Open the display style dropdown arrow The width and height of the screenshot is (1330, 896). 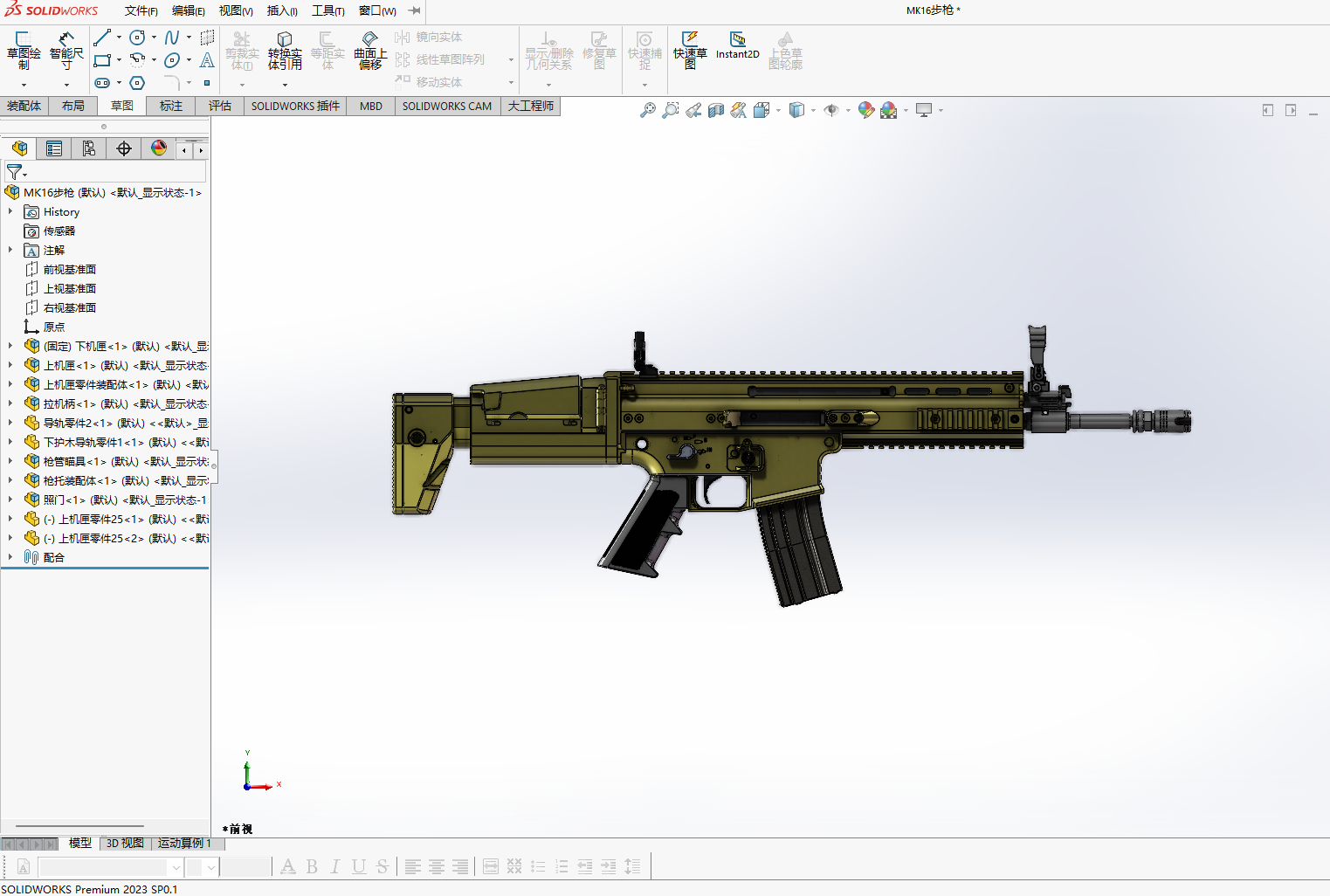click(813, 110)
